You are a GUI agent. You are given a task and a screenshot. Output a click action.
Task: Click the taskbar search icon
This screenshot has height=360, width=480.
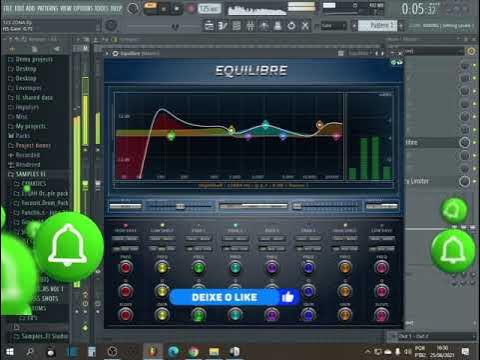[30, 352]
